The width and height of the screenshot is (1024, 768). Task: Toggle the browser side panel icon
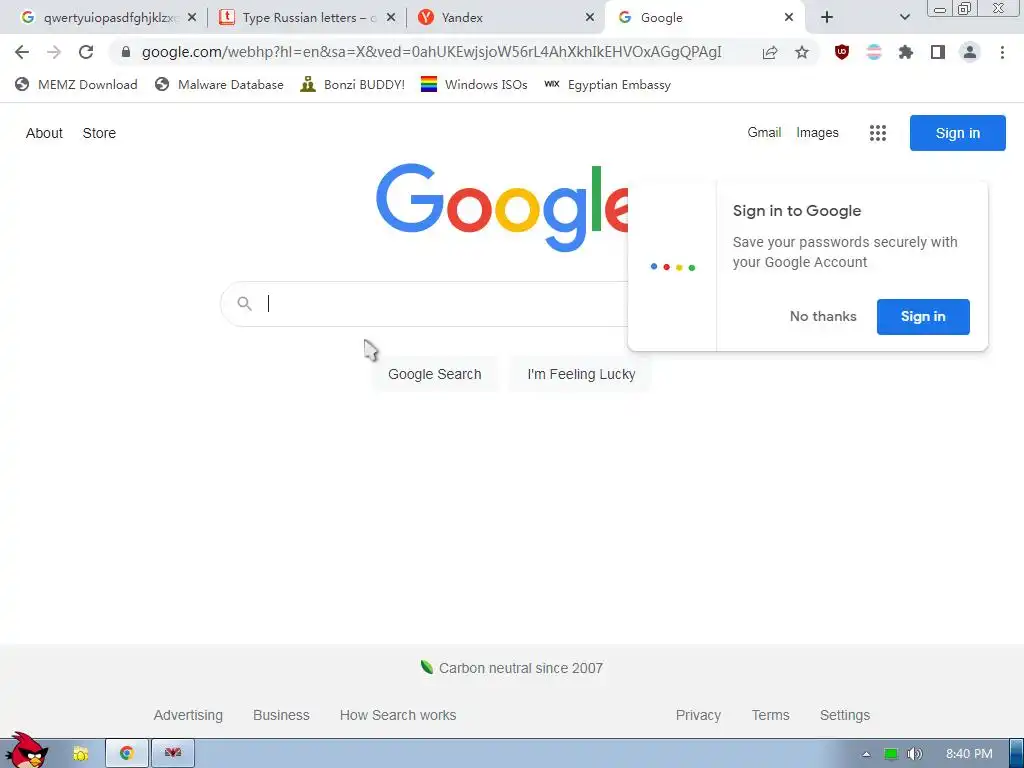click(x=938, y=52)
